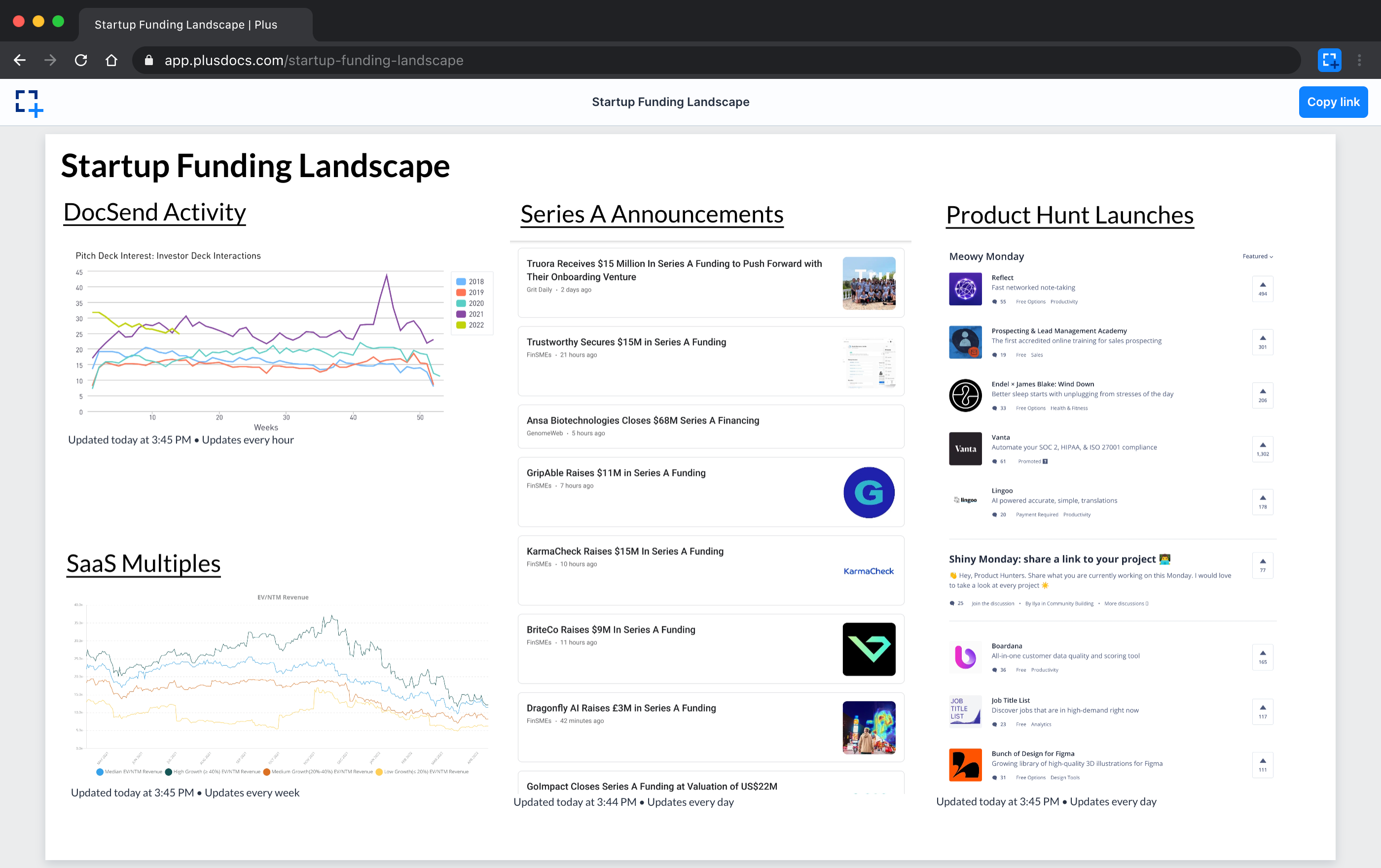
Task: Click the Job Title List logo
Action: coord(965,711)
